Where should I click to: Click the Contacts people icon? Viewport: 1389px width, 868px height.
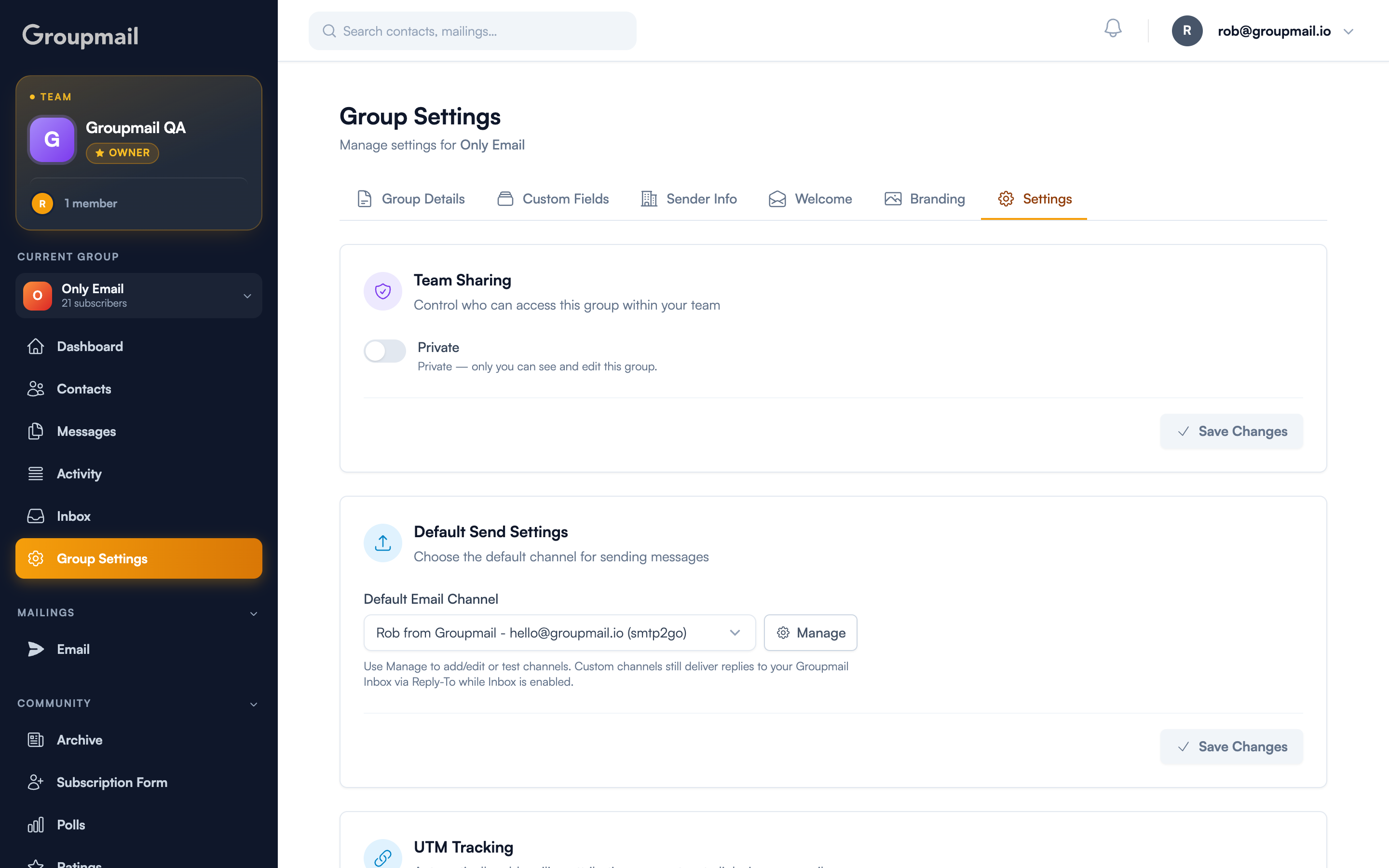[36, 389]
